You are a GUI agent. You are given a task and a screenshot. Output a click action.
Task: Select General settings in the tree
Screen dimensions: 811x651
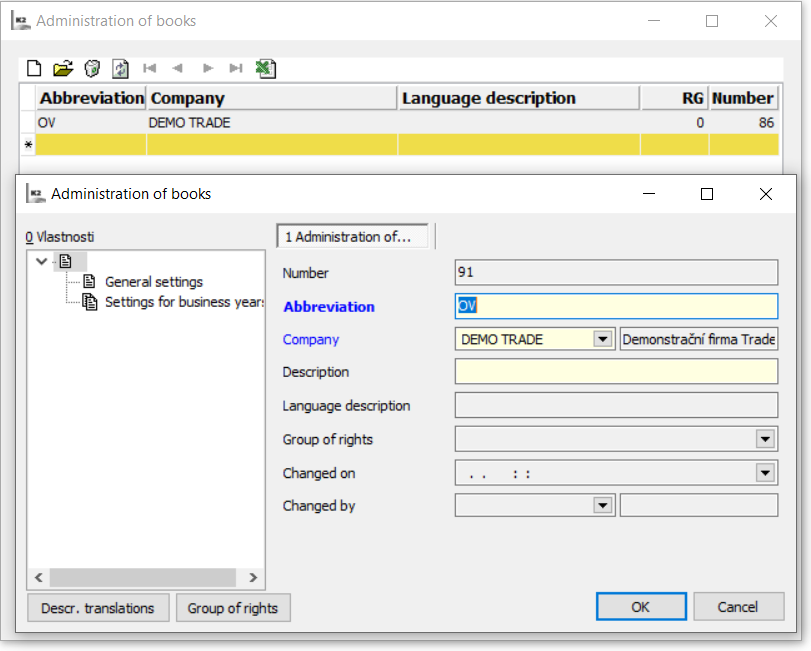pos(153,282)
